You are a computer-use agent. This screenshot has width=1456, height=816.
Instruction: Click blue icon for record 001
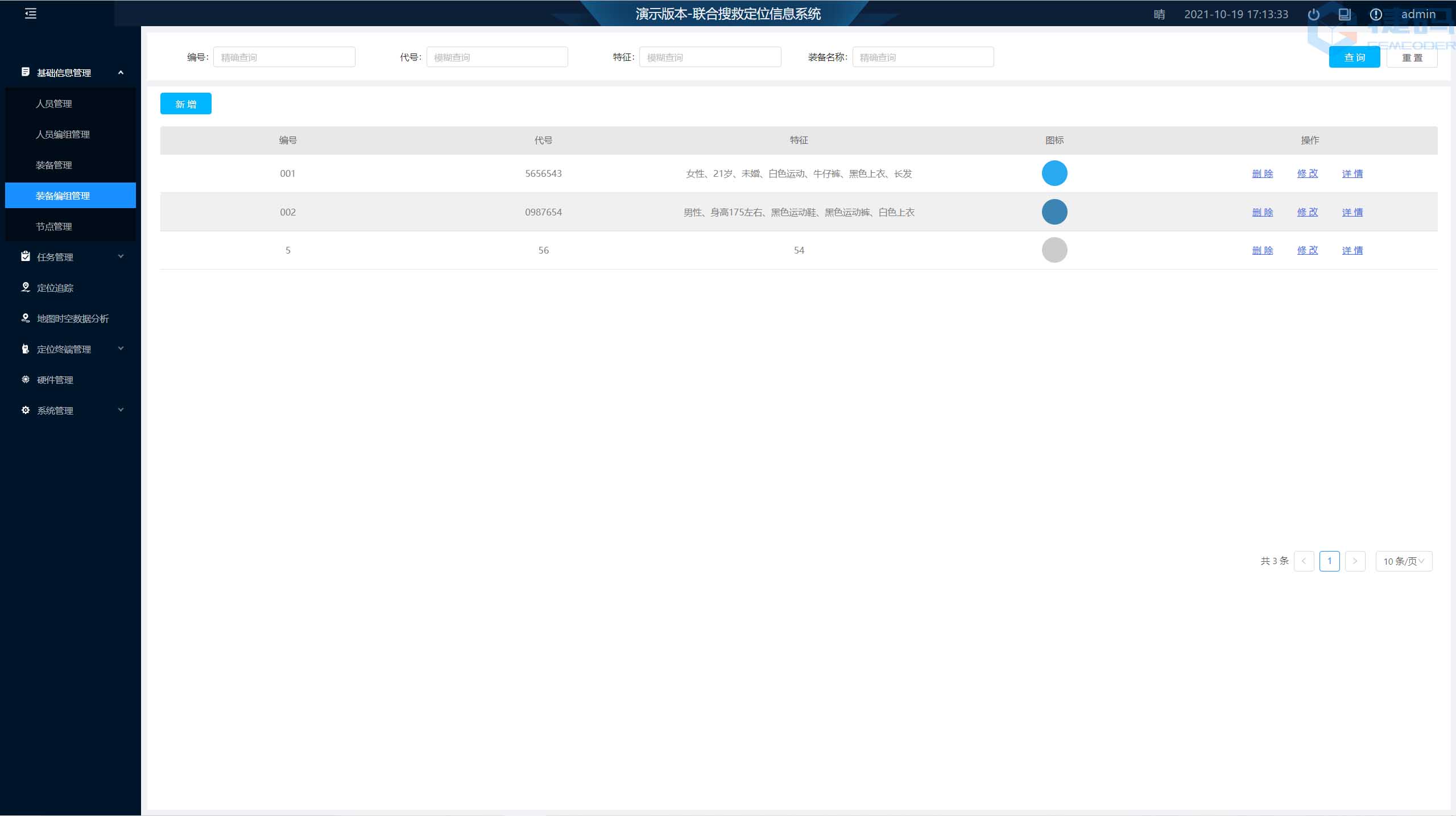pos(1054,173)
